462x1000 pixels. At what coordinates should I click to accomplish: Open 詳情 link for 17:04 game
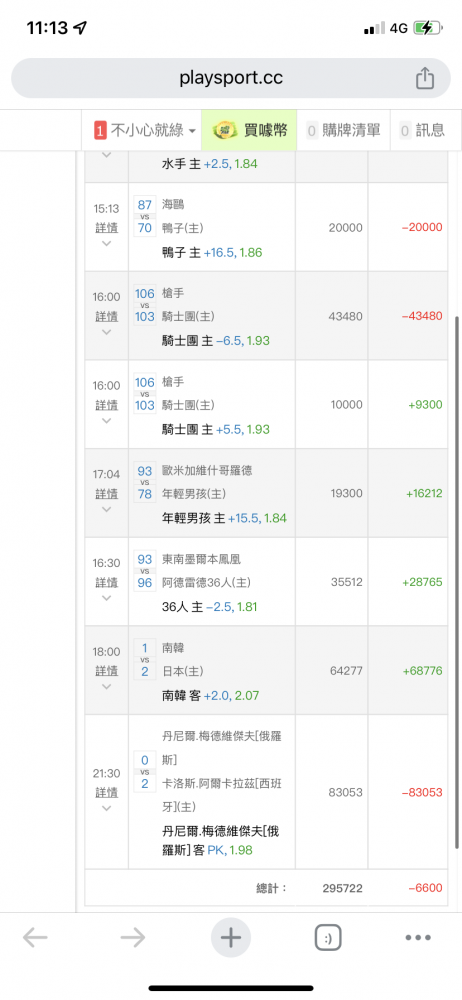[107, 494]
